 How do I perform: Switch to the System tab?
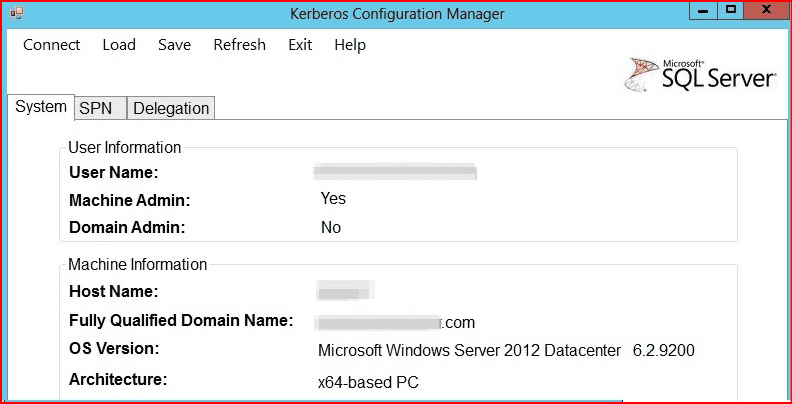coord(41,107)
